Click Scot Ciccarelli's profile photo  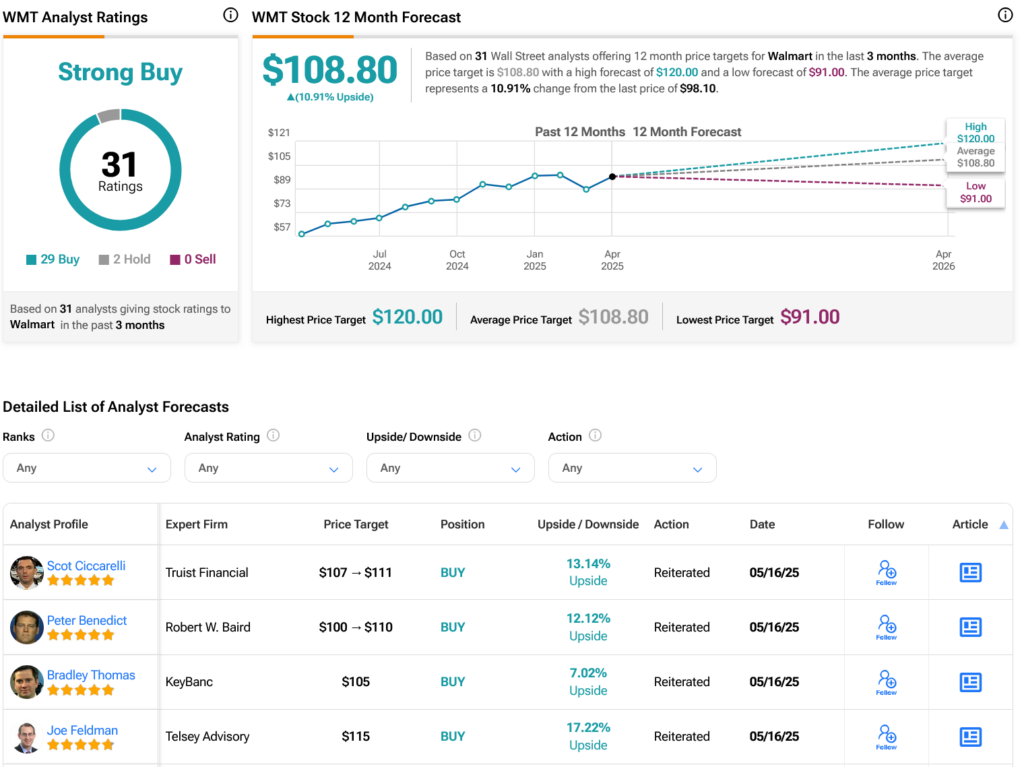tap(27, 572)
